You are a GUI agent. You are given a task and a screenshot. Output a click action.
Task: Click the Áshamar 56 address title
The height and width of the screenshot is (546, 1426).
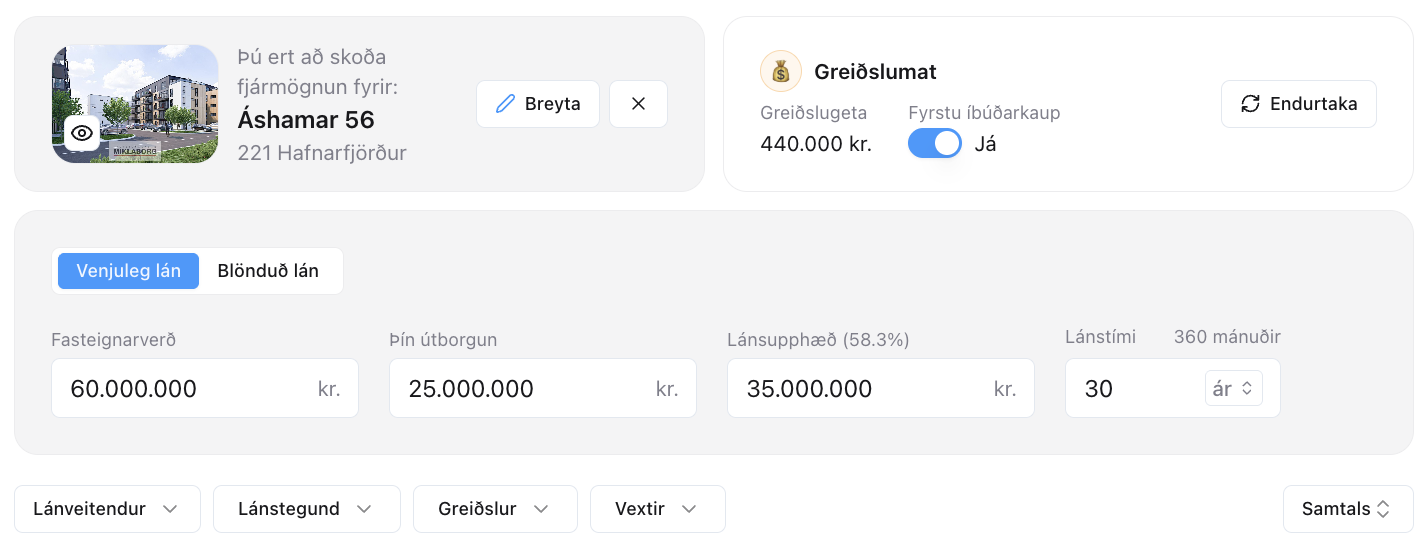tap(306, 120)
